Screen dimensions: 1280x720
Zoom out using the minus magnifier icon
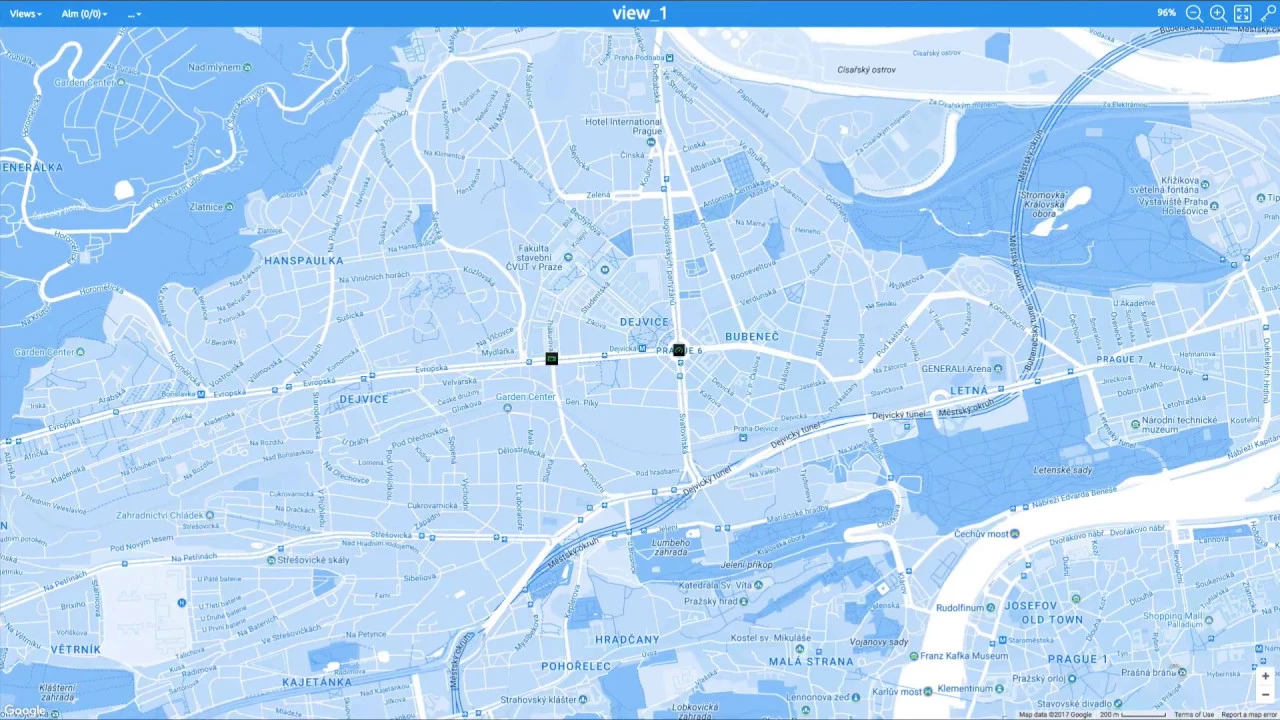tap(1194, 13)
